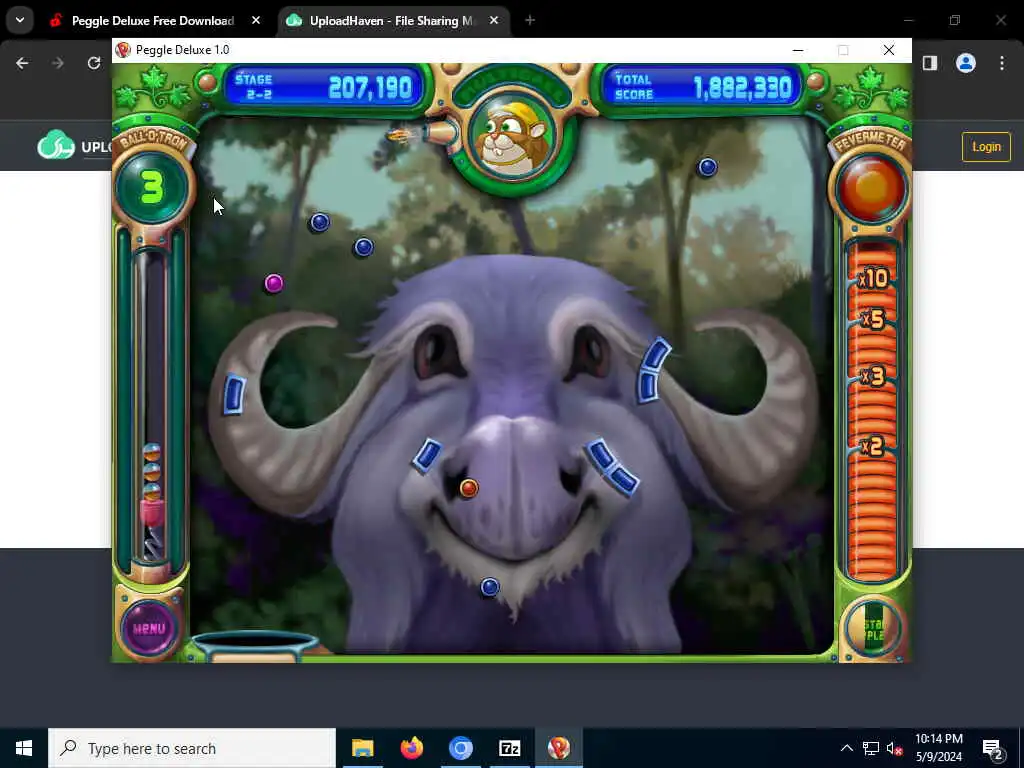Open the Windows Start menu

(x=24, y=748)
